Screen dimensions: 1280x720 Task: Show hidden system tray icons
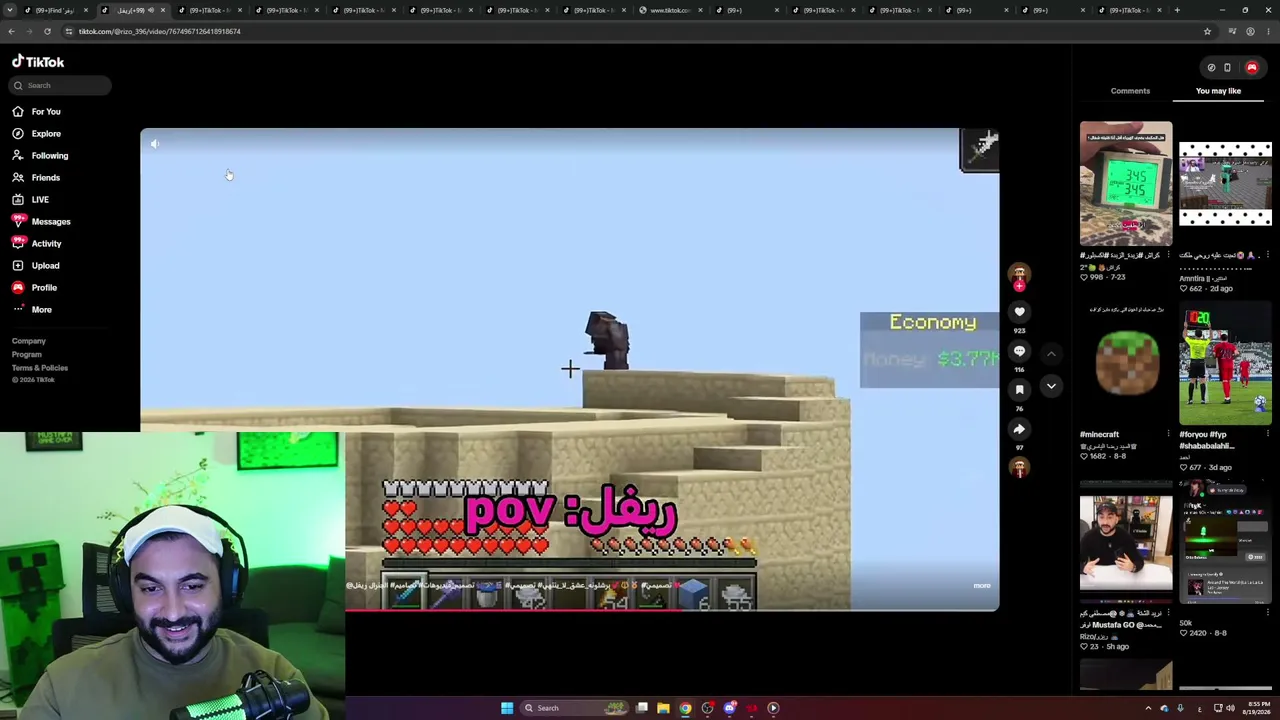pyautogui.click(x=1148, y=708)
